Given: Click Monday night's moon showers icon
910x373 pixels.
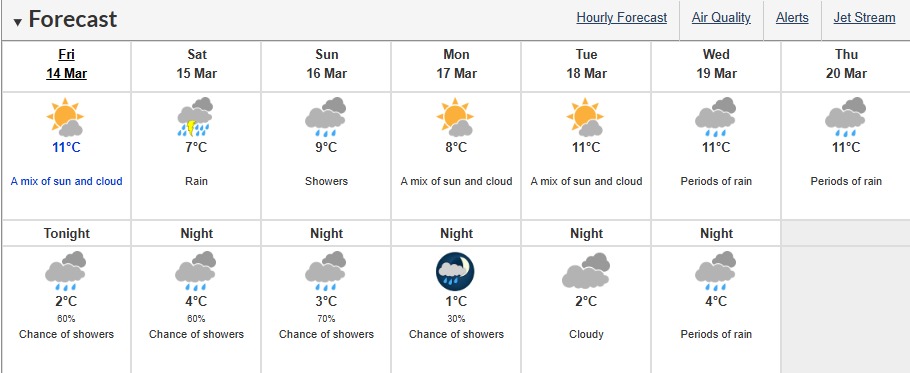Looking at the screenshot, I should [x=456, y=271].
